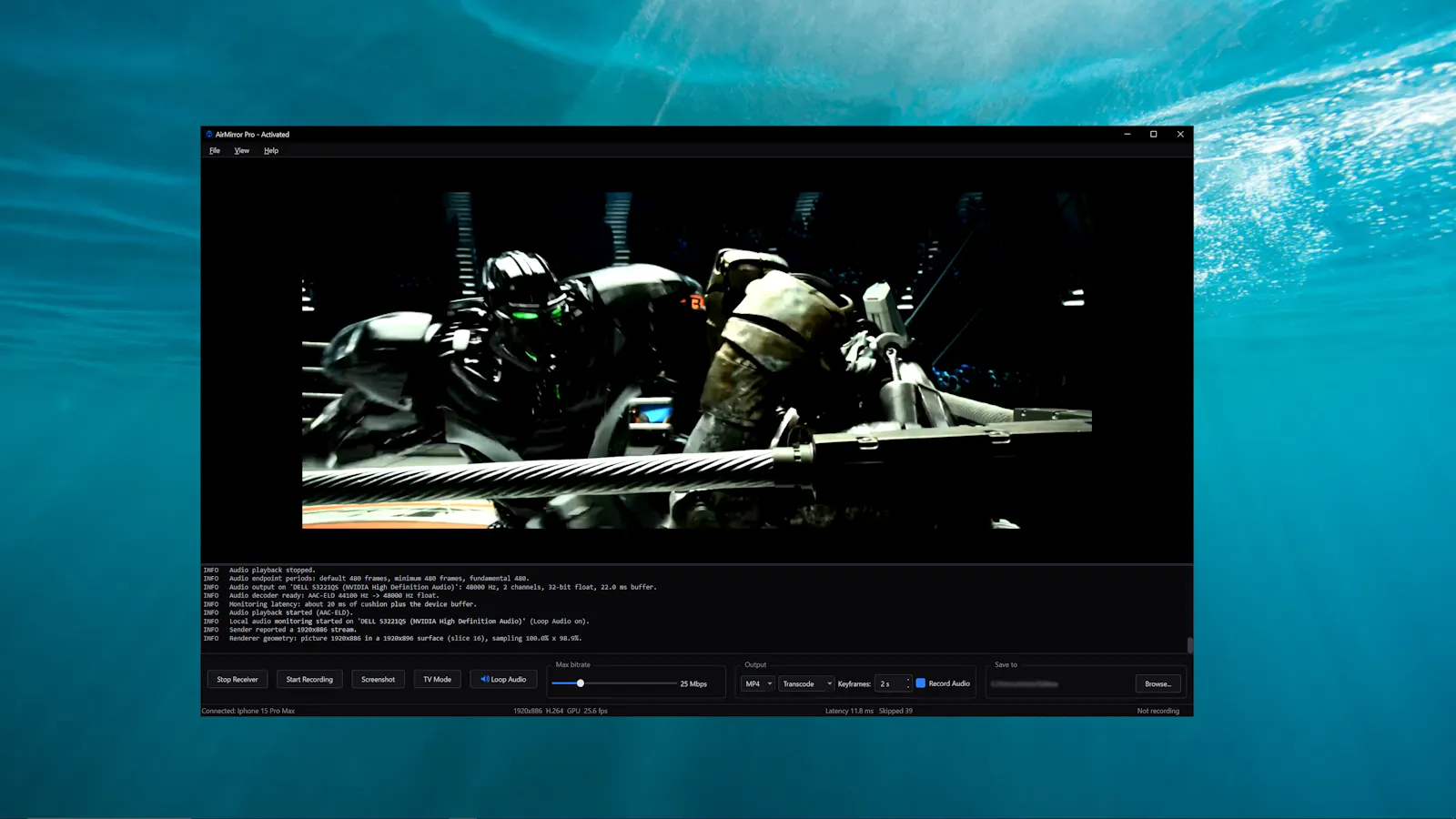Click the 'Not recording' status text
The height and width of the screenshot is (819, 1456).
tap(1158, 711)
